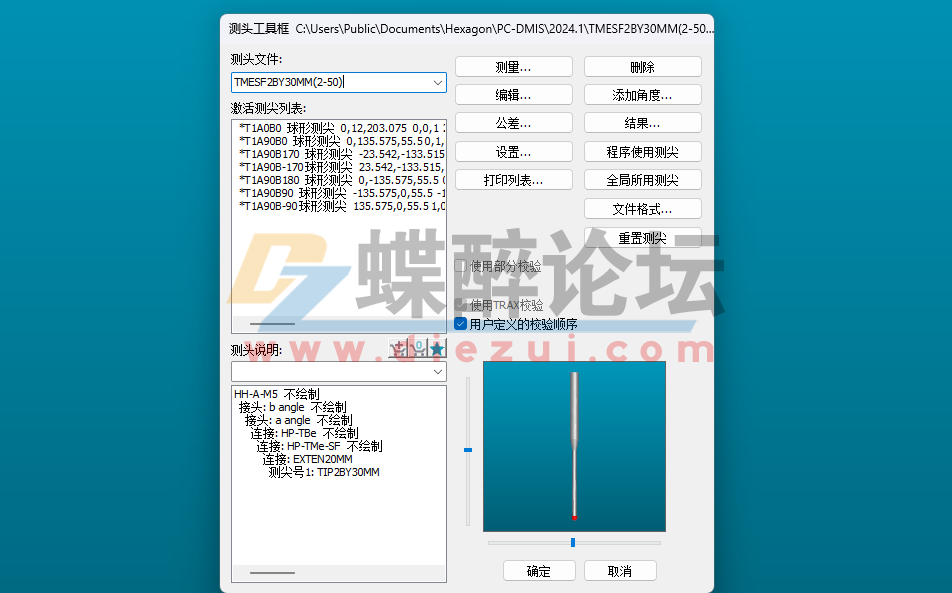Click the 结果 button
Image resolution: width=952 pixels, height=593 pixels.
[642, 123]
